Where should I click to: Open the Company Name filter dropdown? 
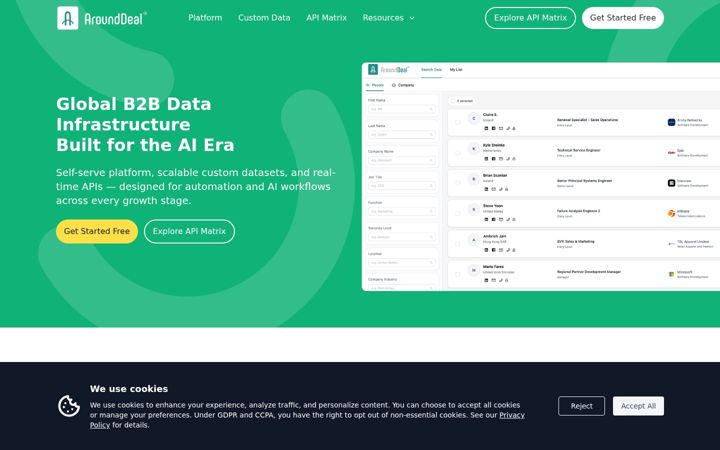pyautogui.click(x=401, y=160)
